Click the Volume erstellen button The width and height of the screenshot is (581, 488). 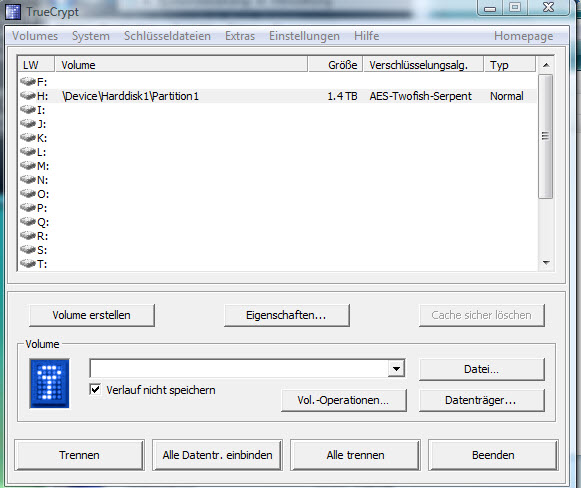coord(92,315)
